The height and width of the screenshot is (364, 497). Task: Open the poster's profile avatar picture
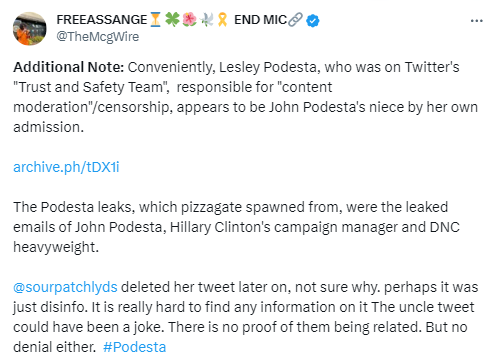pyautogui.click(x=30, y=29)
